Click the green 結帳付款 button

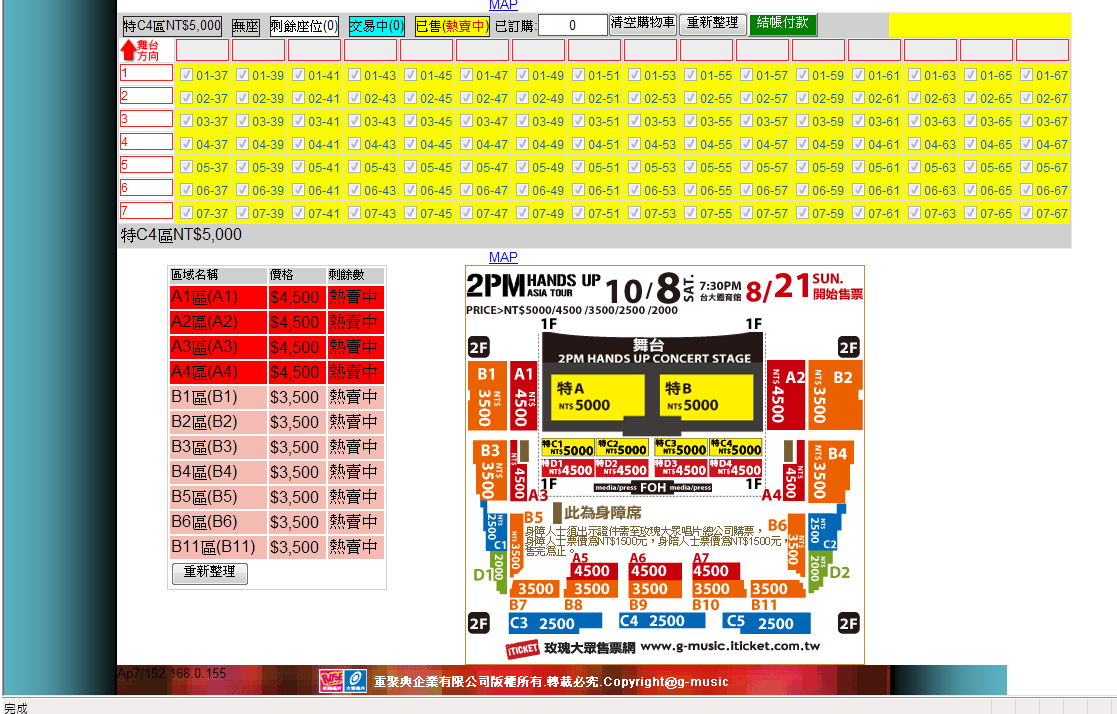click(x=783, y=24)
